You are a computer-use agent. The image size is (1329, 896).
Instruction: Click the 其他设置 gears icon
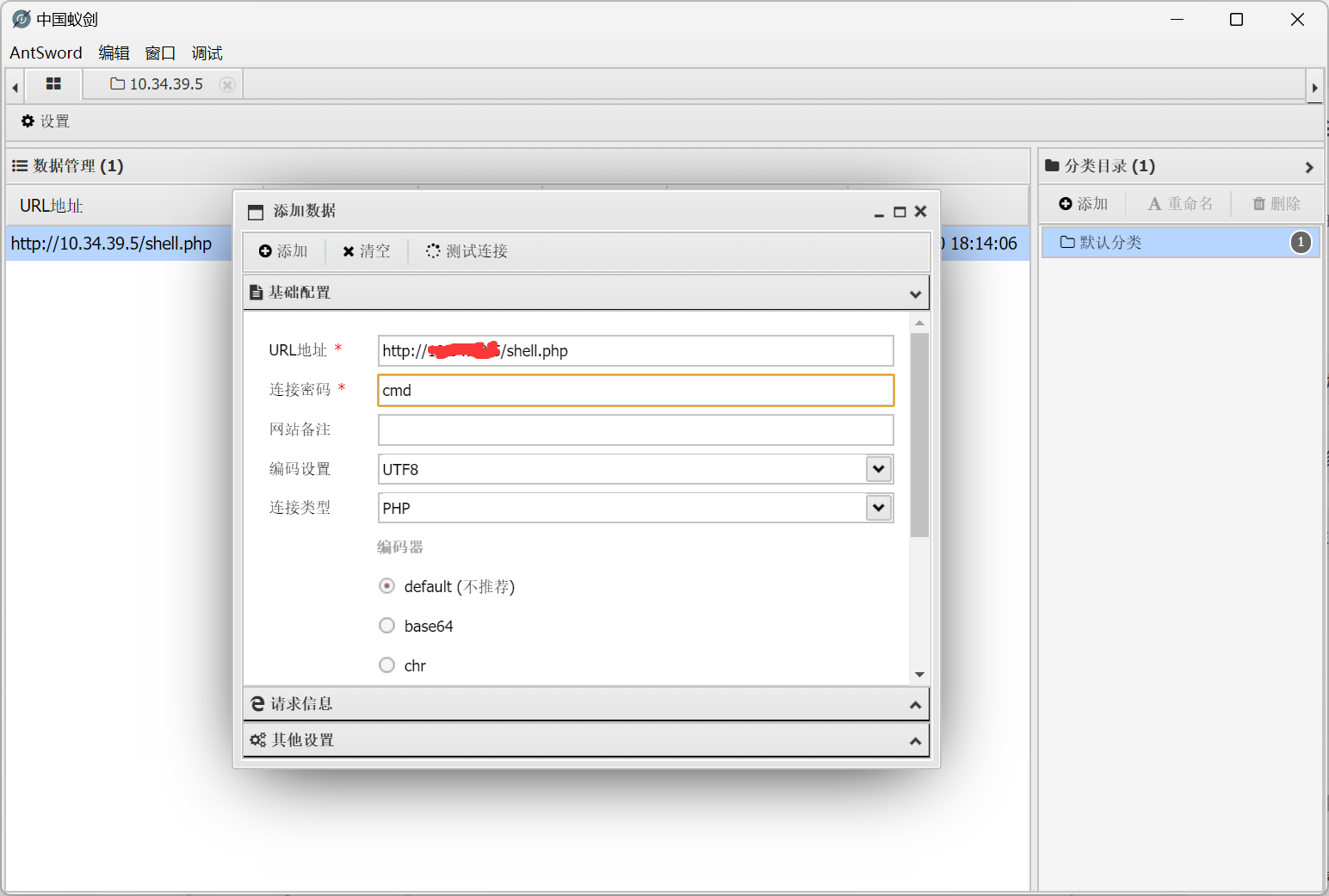coord(258,740)
